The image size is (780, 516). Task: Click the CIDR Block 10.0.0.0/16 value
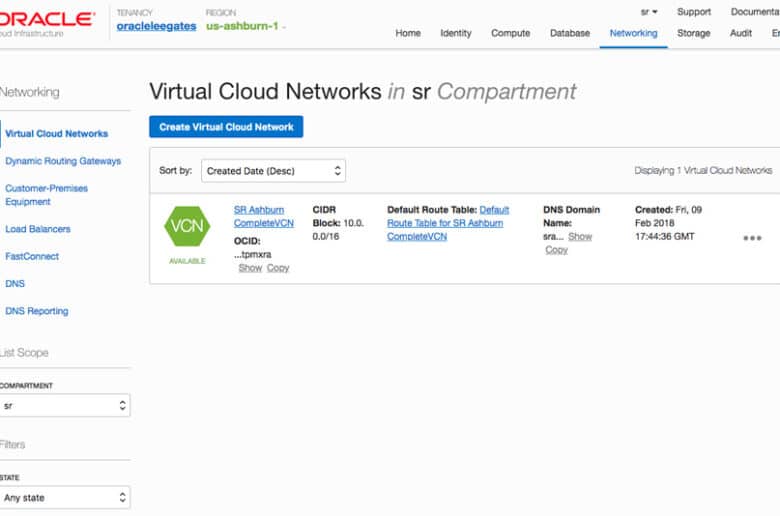tap(338, 223)
